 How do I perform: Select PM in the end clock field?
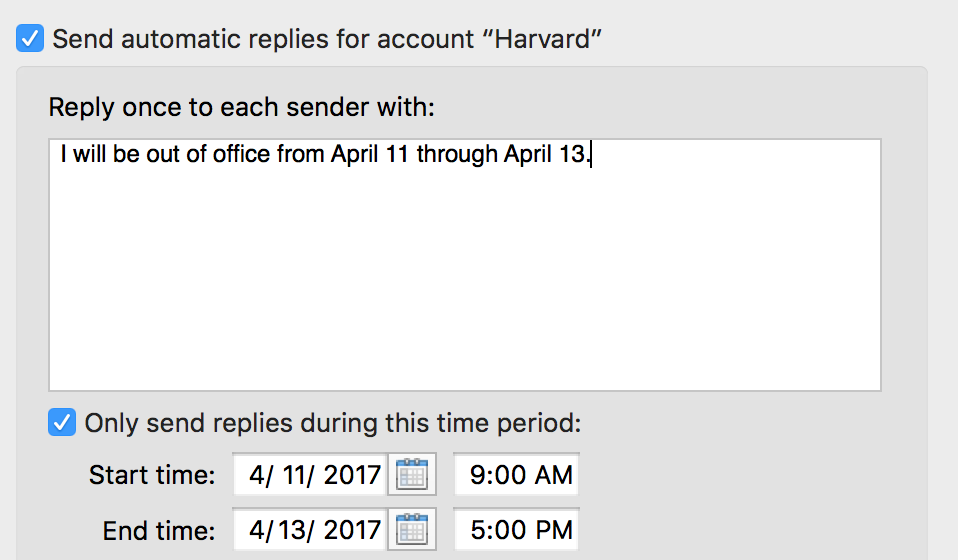(x=554, y=530)
